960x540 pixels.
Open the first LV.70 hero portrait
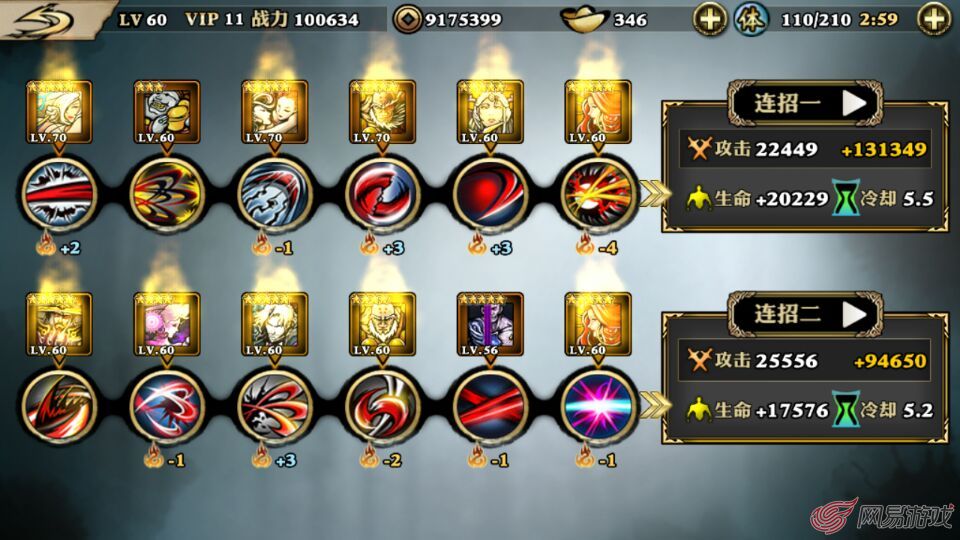coord(59,113)
